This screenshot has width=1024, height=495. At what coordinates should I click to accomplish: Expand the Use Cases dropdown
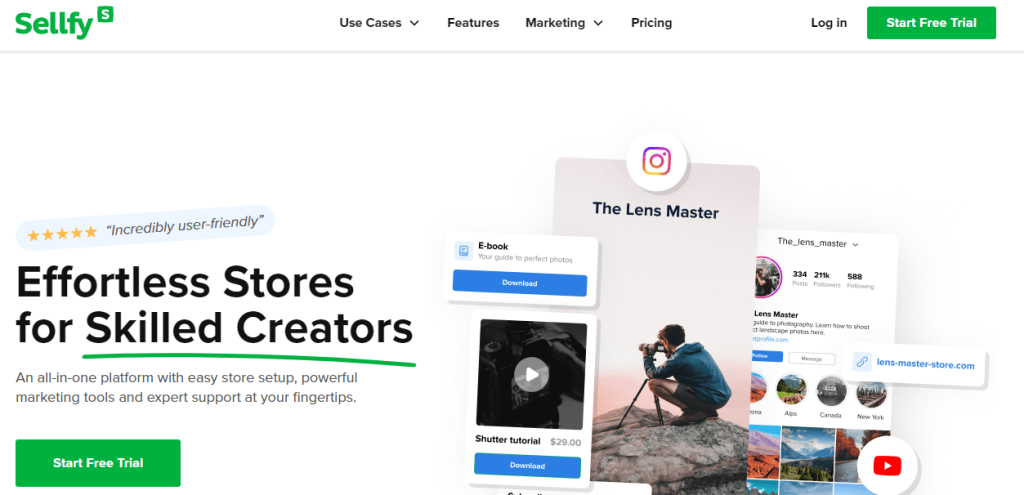pyautogui.click(x=379, y=23)
